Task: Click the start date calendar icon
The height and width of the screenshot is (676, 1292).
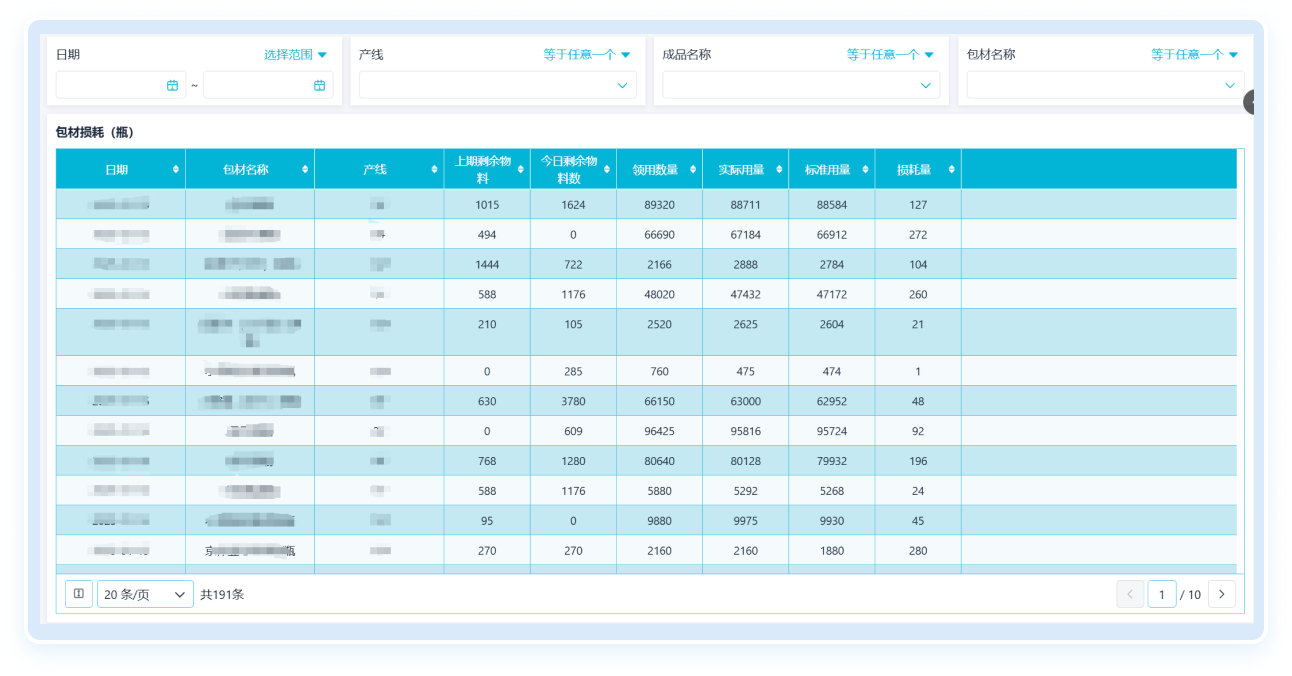Action: pos(172,86)
